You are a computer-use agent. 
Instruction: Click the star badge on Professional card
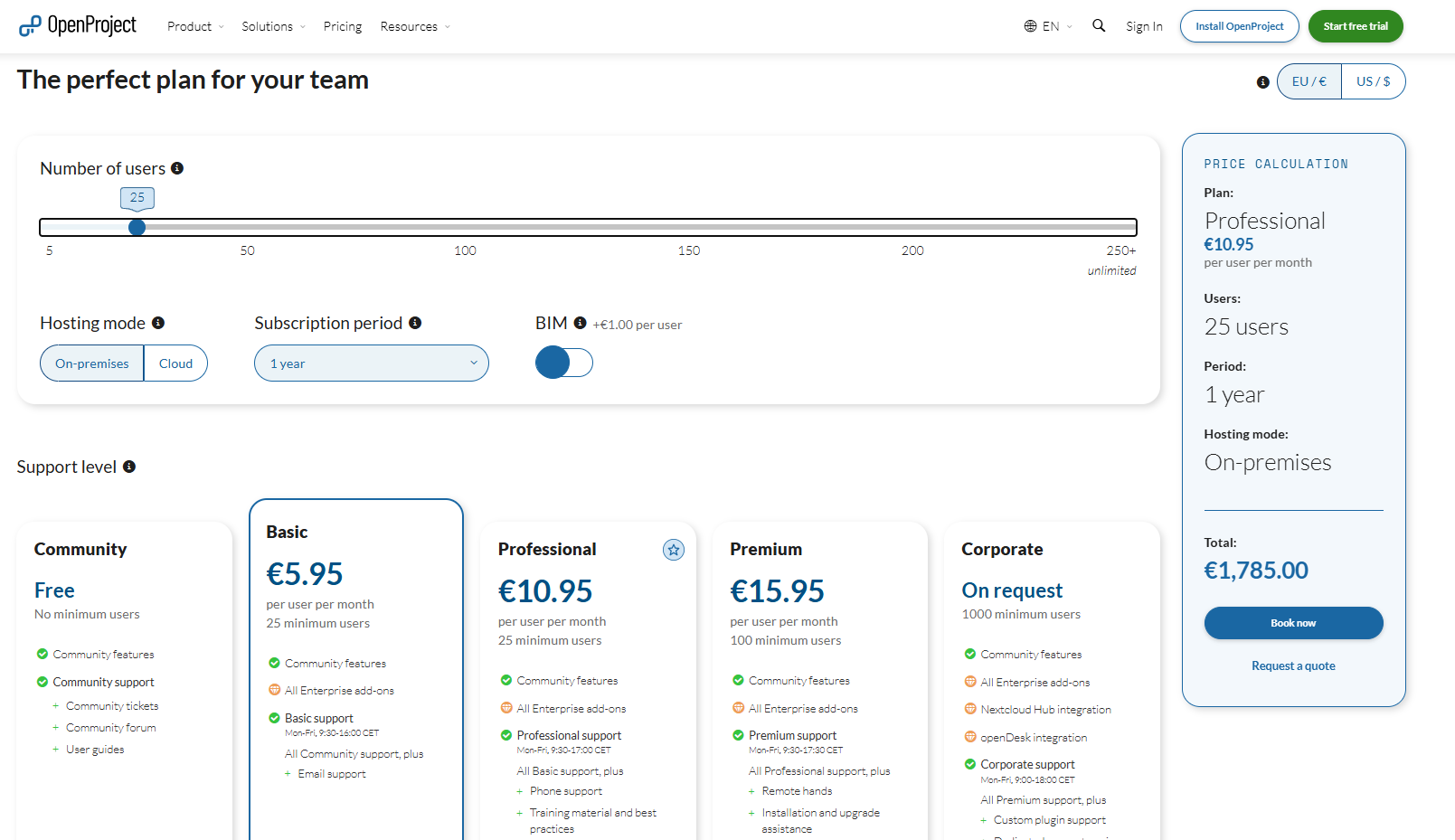point(674,550)
